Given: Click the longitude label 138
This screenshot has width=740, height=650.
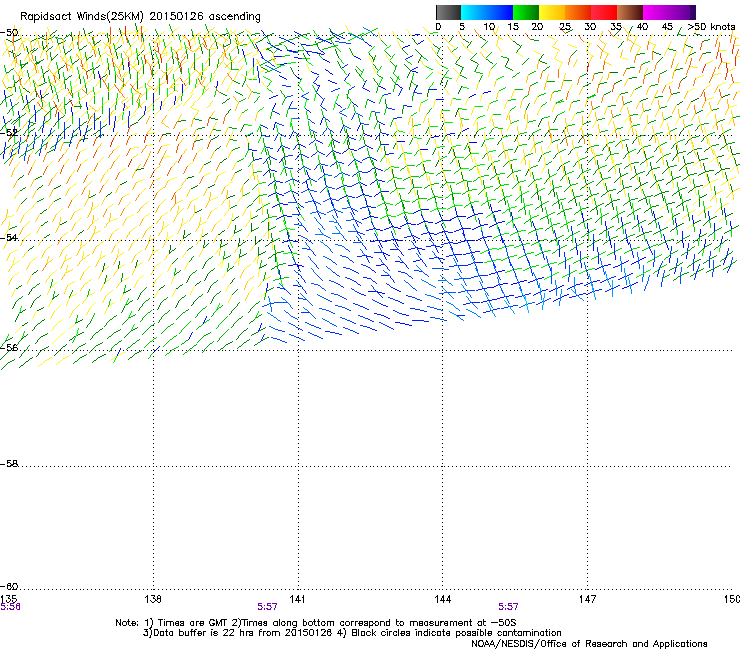Looking at the screenshot, I should pyautogui.click(x=153, y=599).
